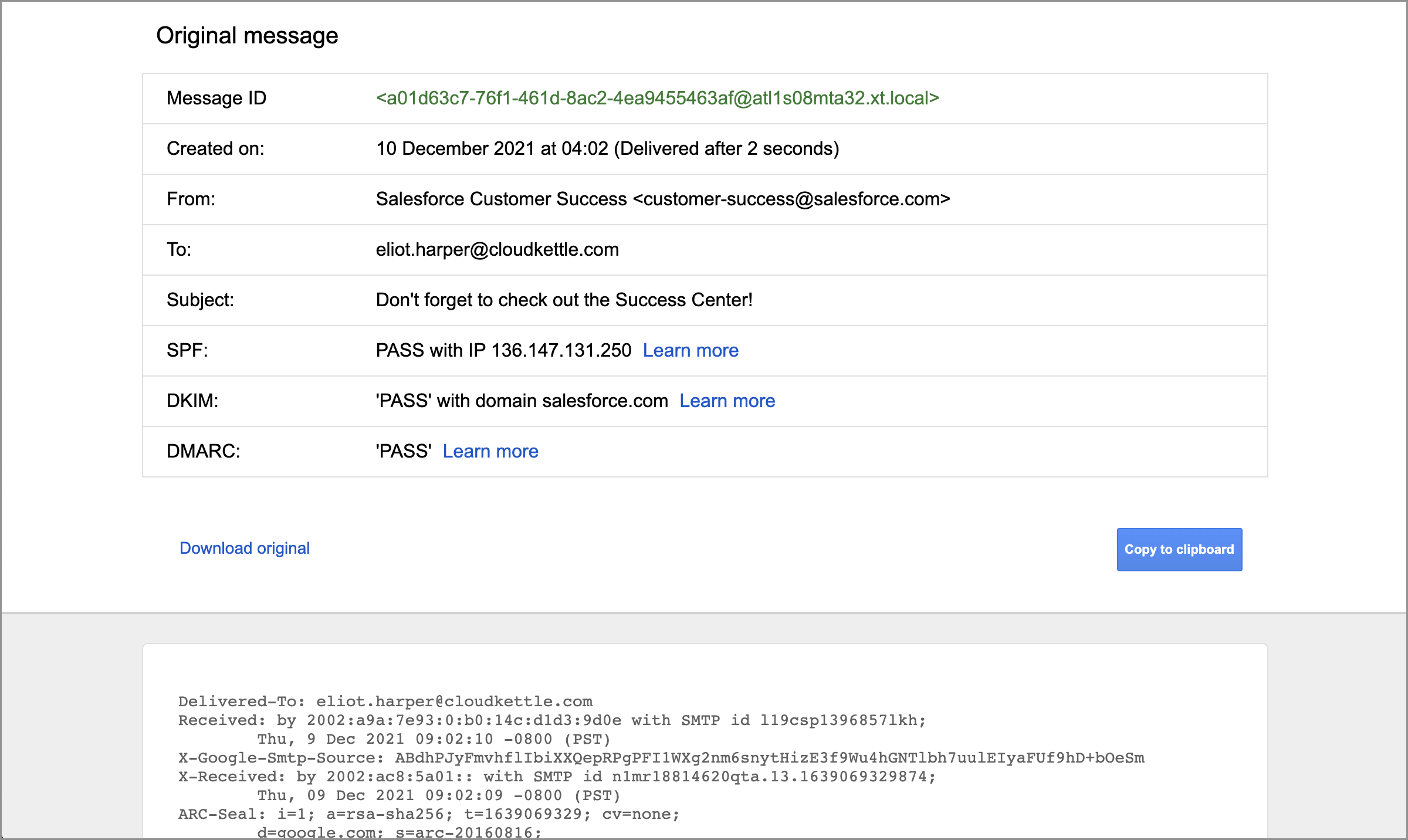Select the green Message ID value
Image resolution: width=1408 pixels, height=840 pixels.
(x=658, y=98)
